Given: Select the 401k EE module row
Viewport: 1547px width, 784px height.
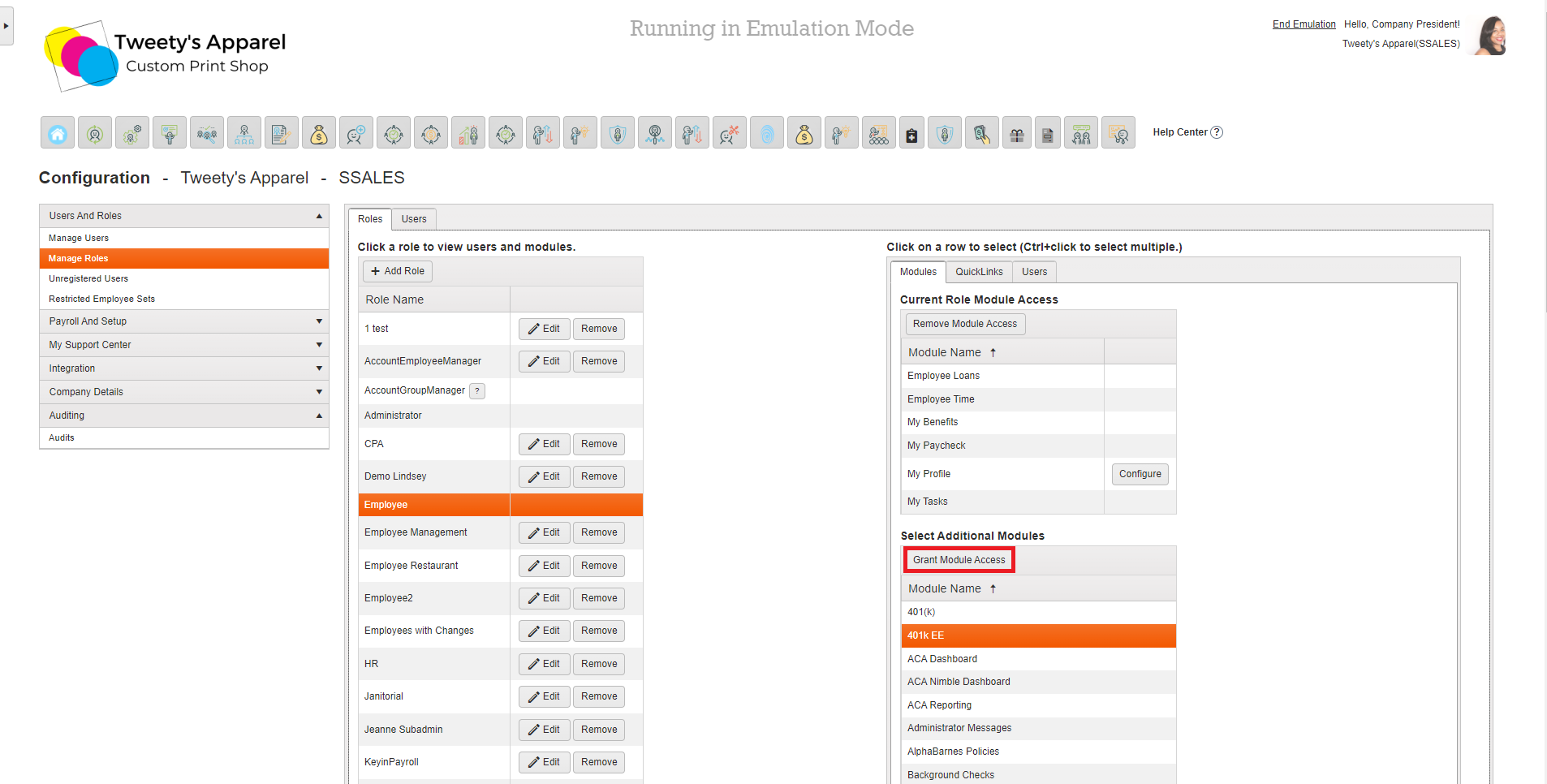Looking at the screenshot, I should pyautogui.click(x=1038, y=635).
